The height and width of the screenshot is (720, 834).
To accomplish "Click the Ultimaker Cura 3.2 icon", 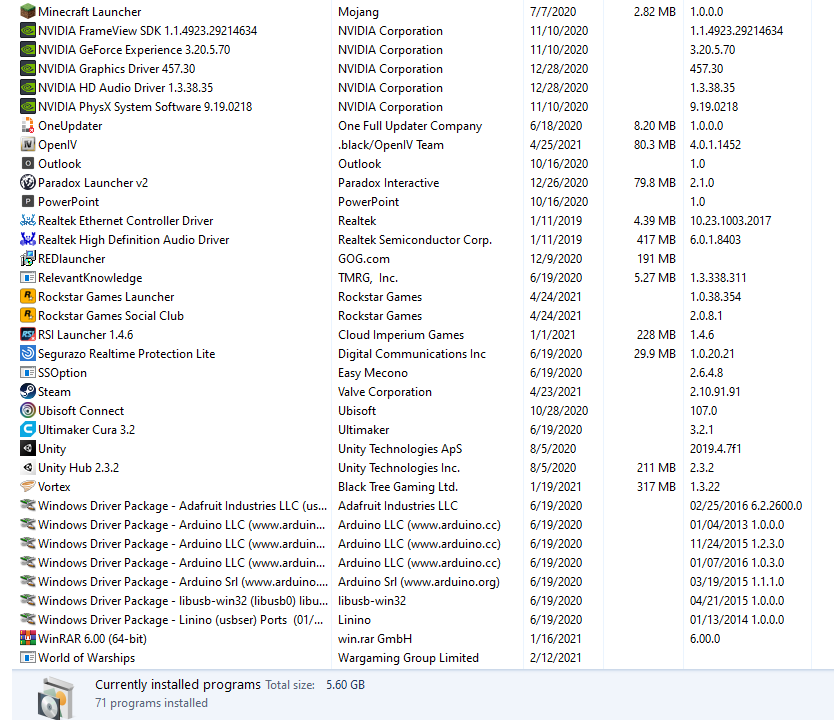I will click(x=28, y=429).
